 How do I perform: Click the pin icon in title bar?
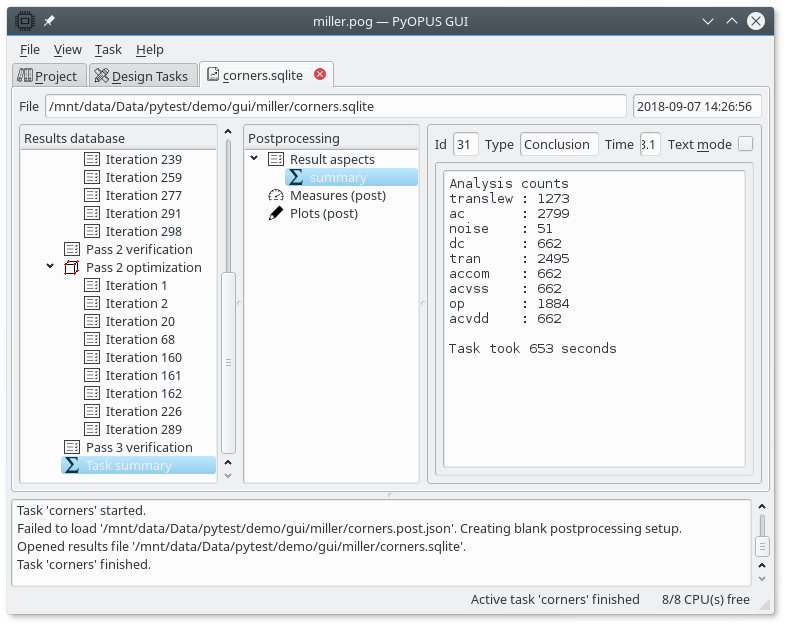coord(49,20)
